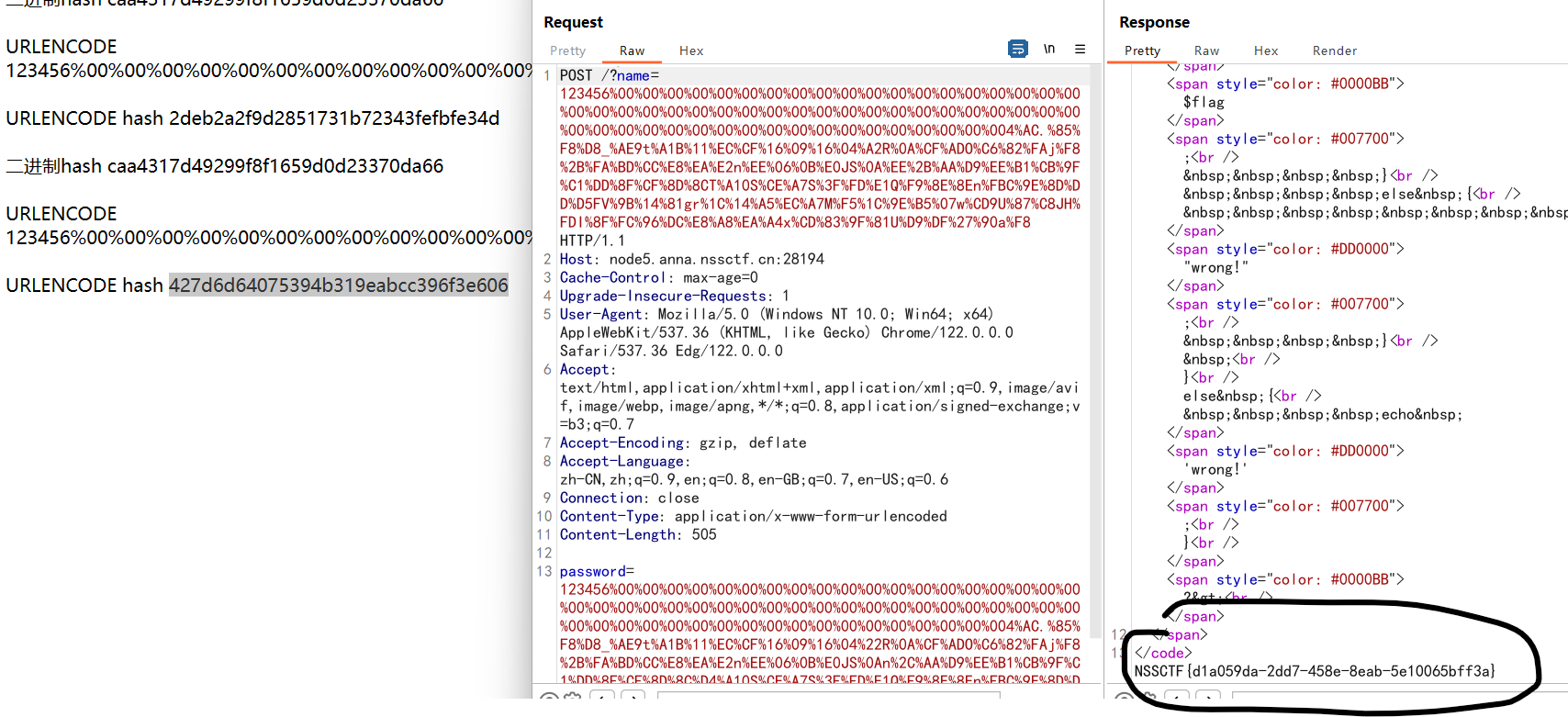Click the Request panel title
This screenshot has height=717, width=1568.
[573, 22]
